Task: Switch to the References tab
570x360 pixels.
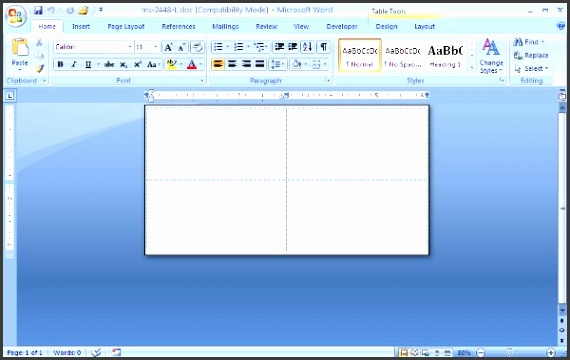Action: [178, 27]
